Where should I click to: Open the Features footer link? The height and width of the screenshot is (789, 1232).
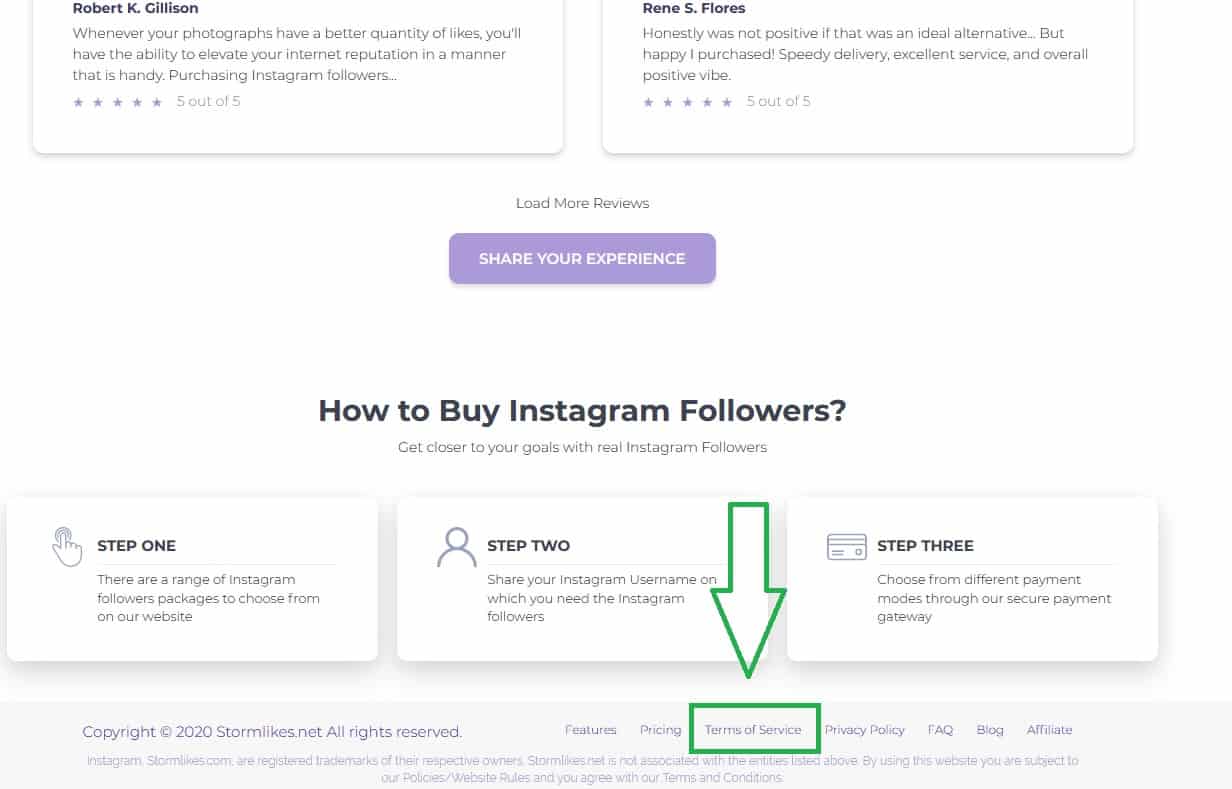tap(591, 730)
